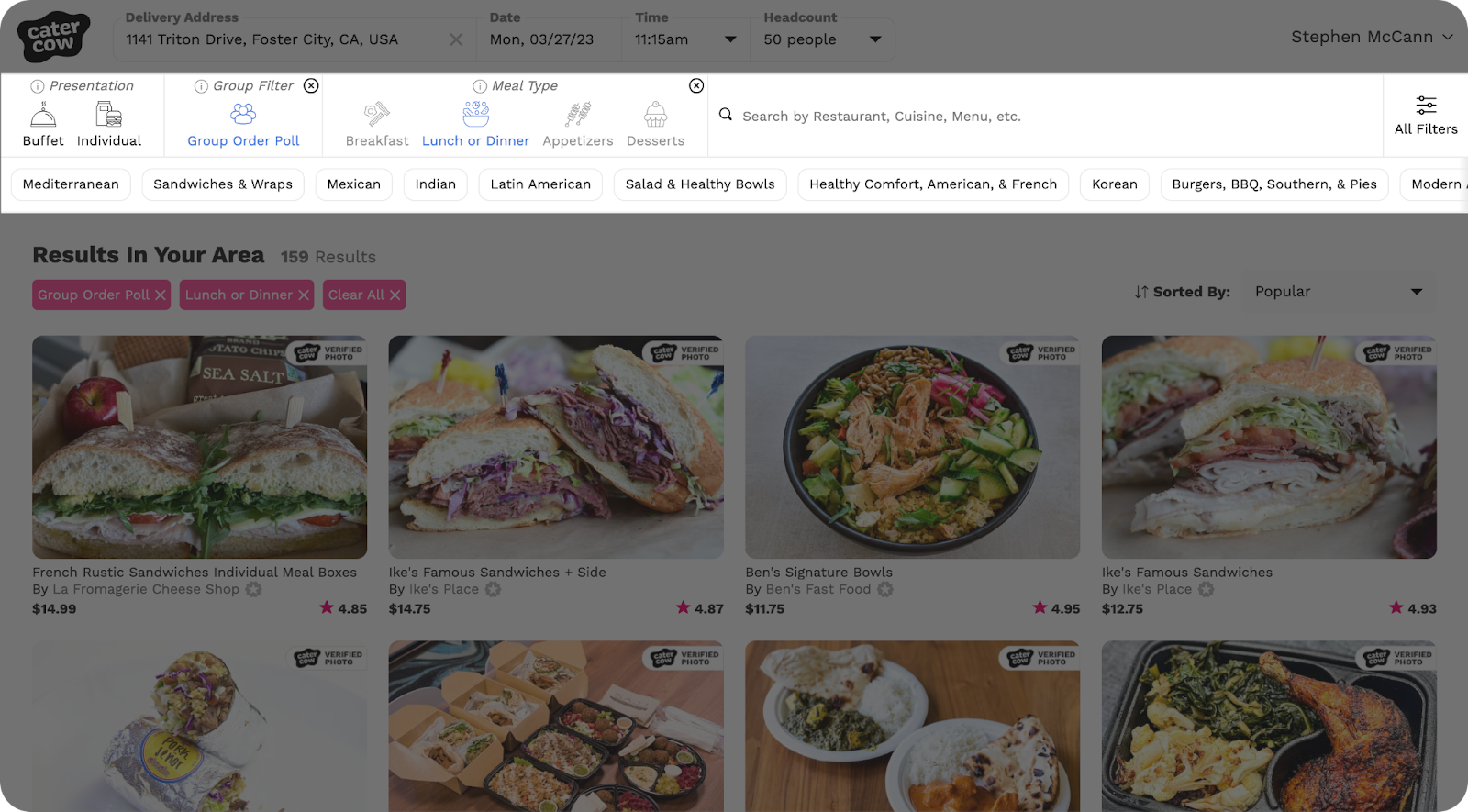Open the falafel boxes photo
Image resolution: width=1468 pixels, height=812 pixels.
[x=556, y=726]
